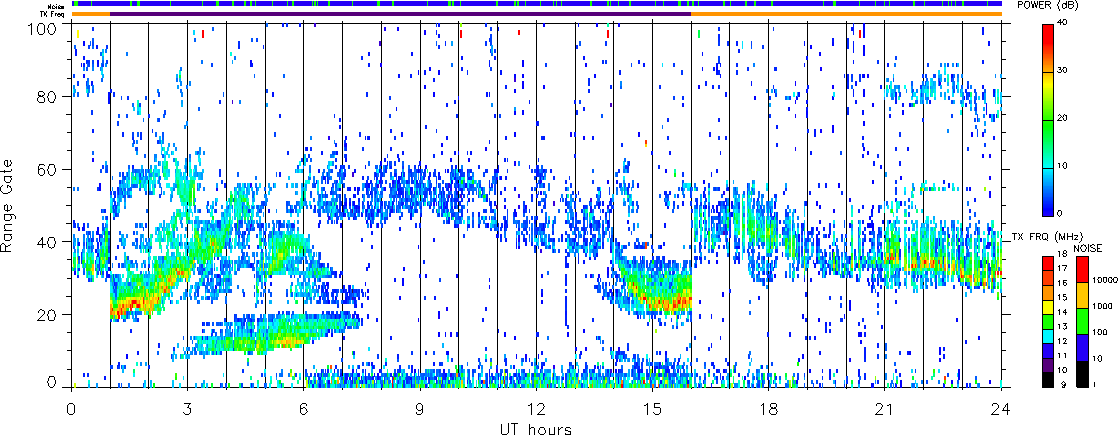Click the "UT hours" x-axis title

pyautogui.click(x=536, y=429)
